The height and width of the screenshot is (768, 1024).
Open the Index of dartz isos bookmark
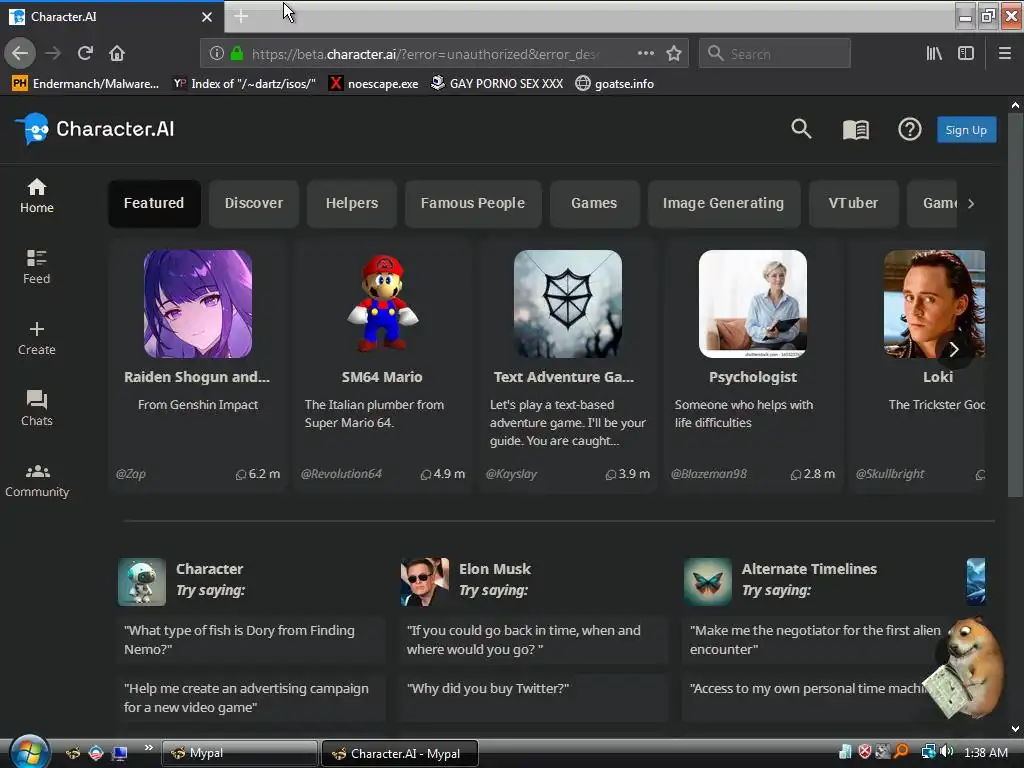pyautogui.click(x=244, y=84)
